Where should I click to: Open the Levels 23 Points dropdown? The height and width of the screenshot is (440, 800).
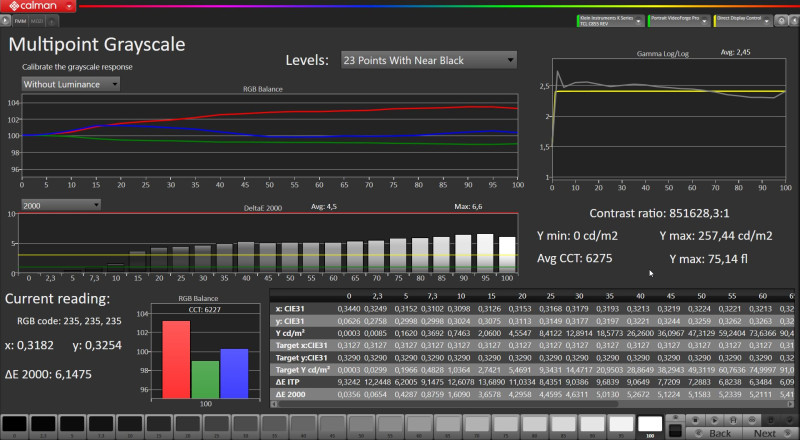pos(429,60)
